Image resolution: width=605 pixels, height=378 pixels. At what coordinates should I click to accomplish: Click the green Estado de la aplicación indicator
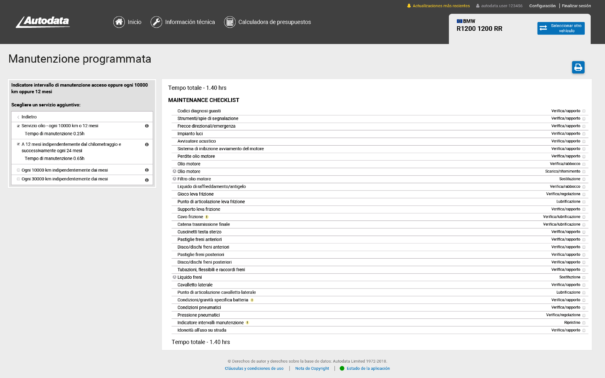tap(342, 368)
